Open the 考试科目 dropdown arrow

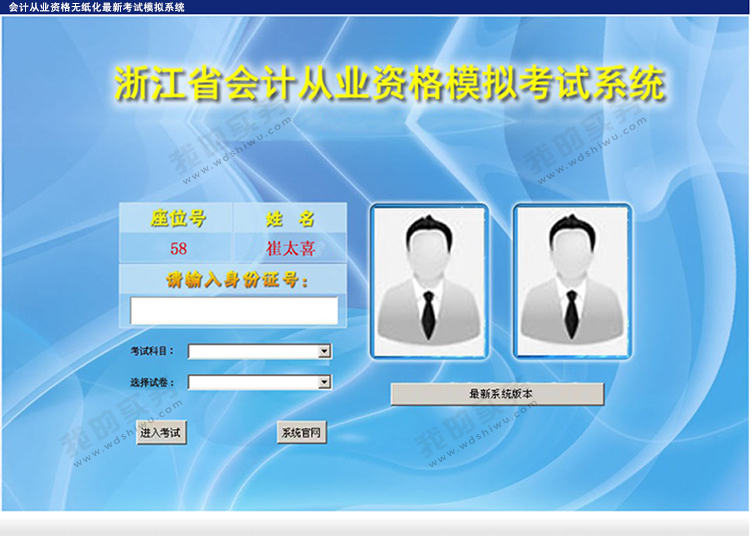pyautogui.click(x=324, y=352)
